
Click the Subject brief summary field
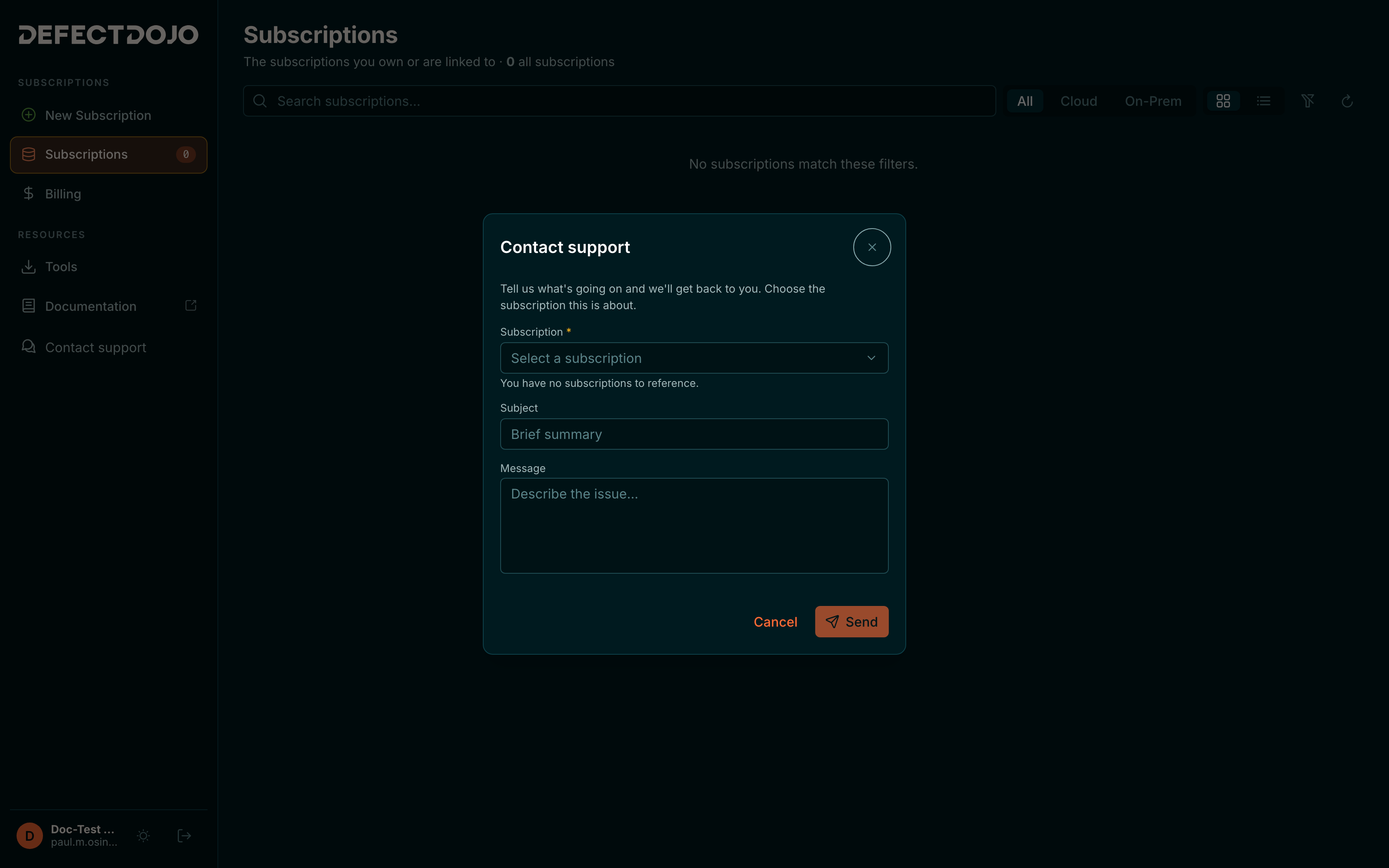tap(694, 434)
